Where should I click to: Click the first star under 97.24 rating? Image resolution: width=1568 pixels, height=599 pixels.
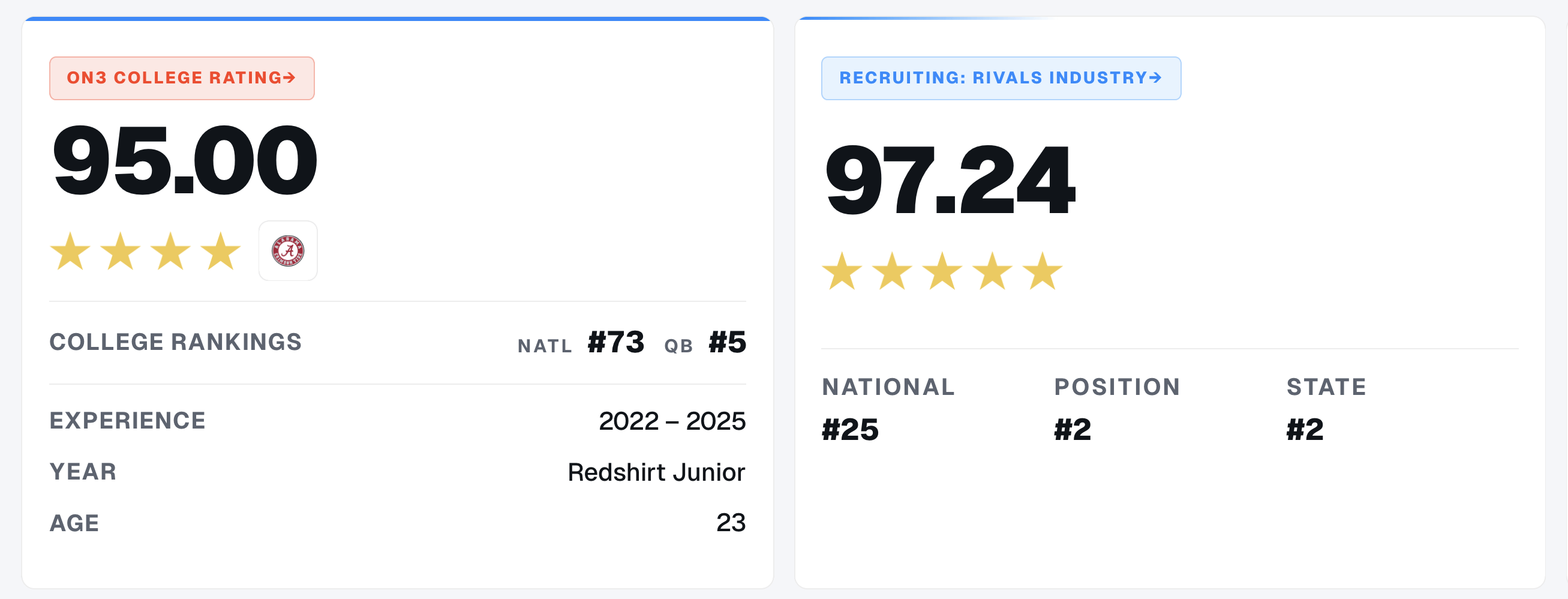click(842, 271)
